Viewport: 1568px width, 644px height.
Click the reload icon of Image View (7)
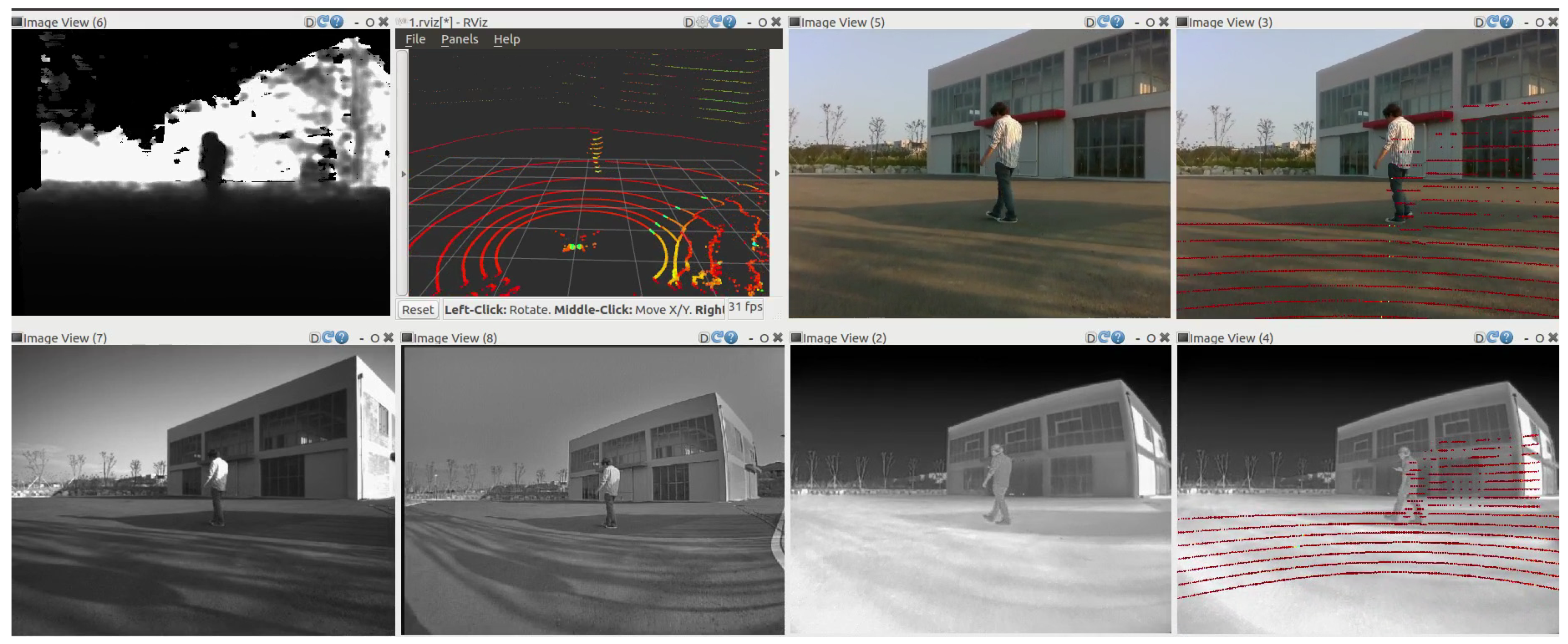328,338
